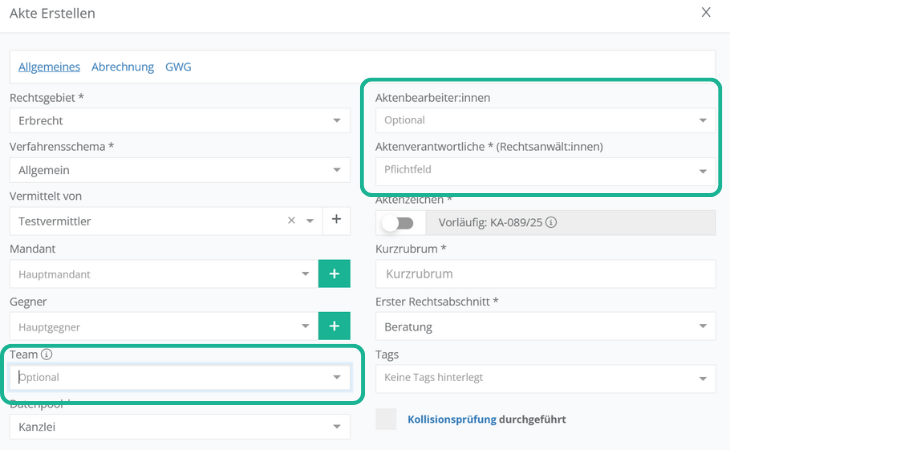The width and height of the screenshot is (900, 450).
Task: Add a new Mandant with green plus
Action: 334,273
